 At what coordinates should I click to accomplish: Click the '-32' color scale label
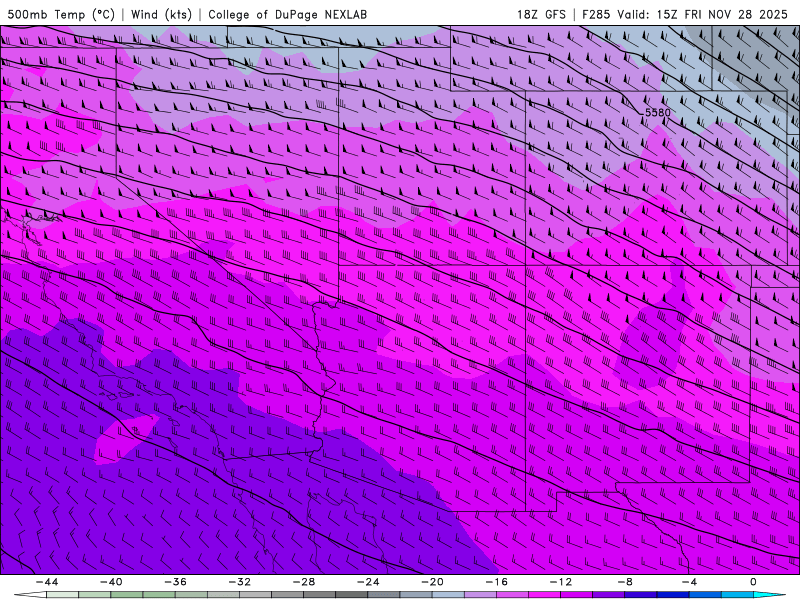coord(240,582)
